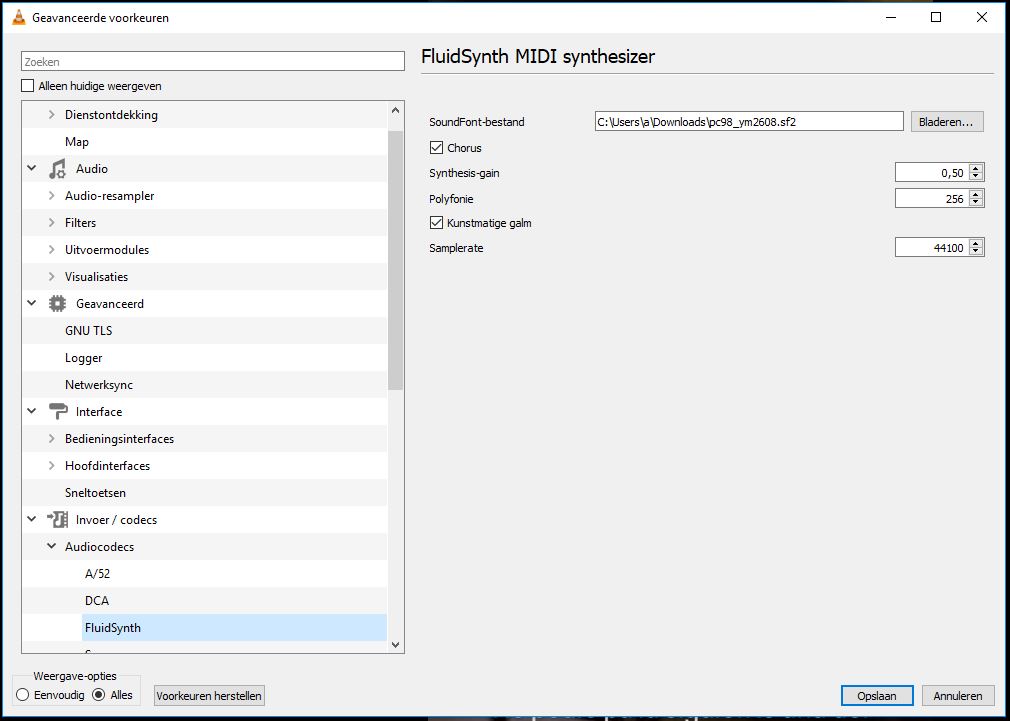Image resolution: width=1010 pixels, height=721 pixels.
Task: Click the Annuleren button
Action: 958,696
